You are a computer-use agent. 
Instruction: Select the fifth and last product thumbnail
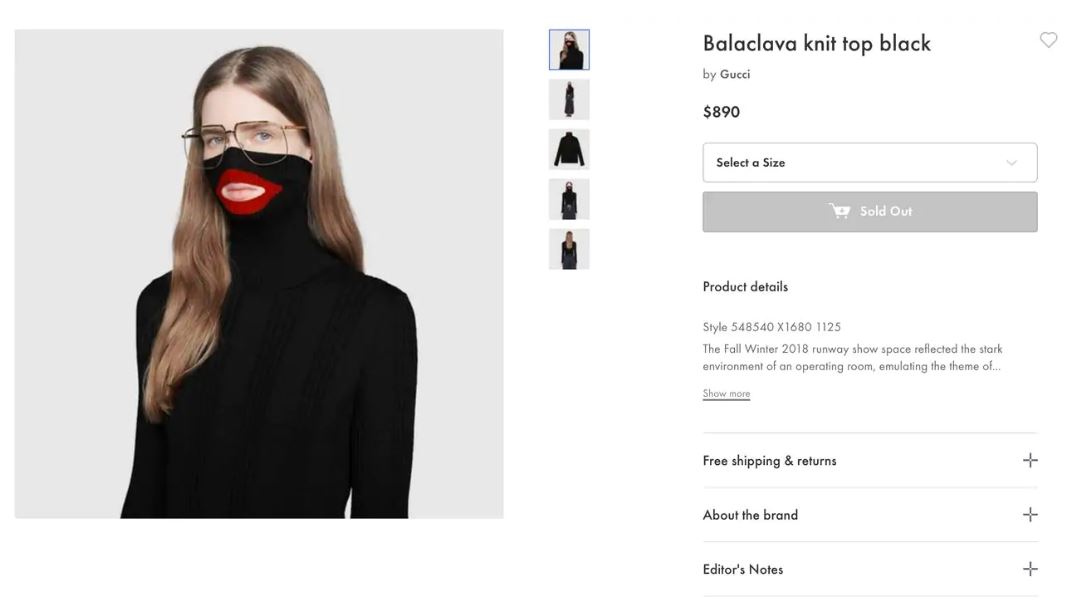[x=569, y=249]
